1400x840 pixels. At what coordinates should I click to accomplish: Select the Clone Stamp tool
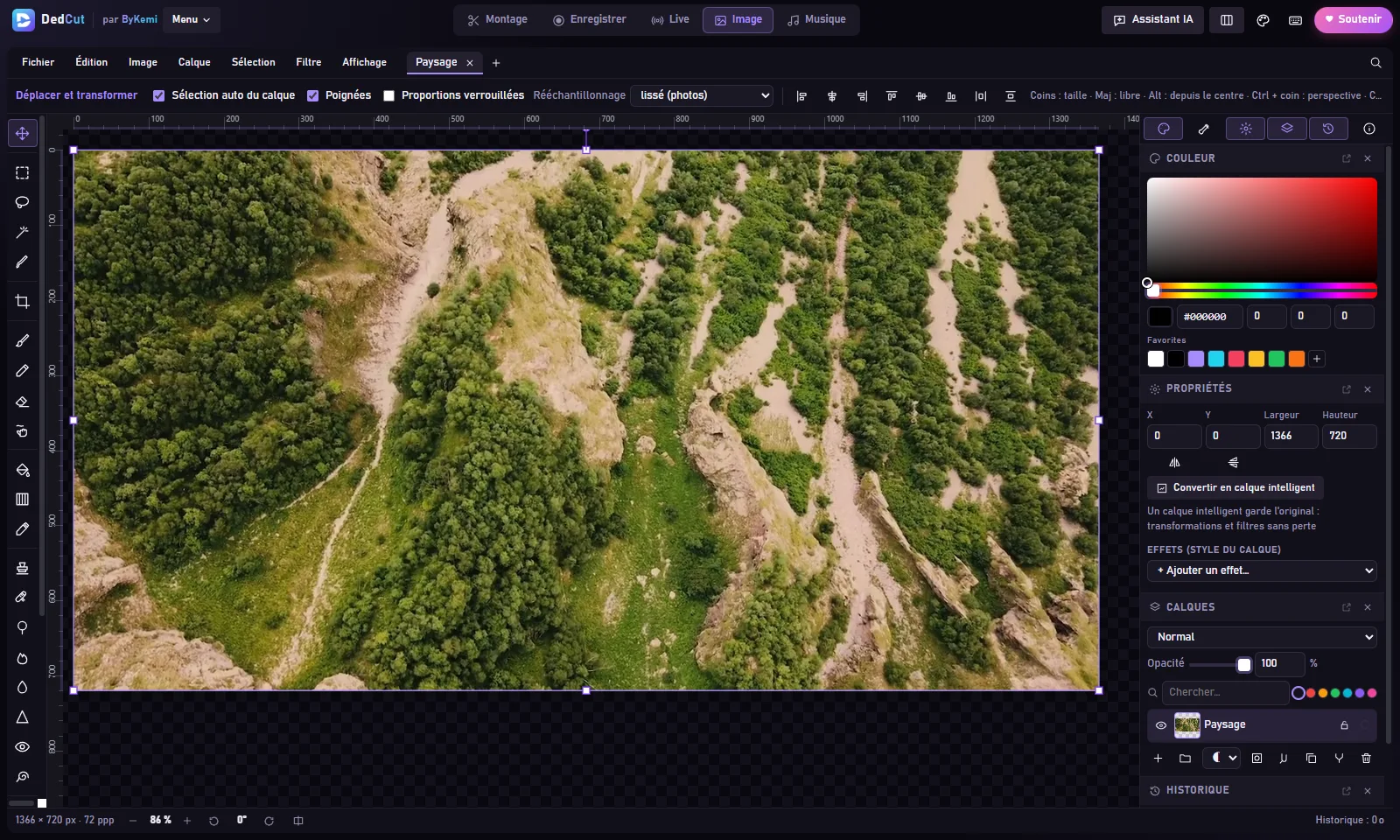[x=22, y=568]
